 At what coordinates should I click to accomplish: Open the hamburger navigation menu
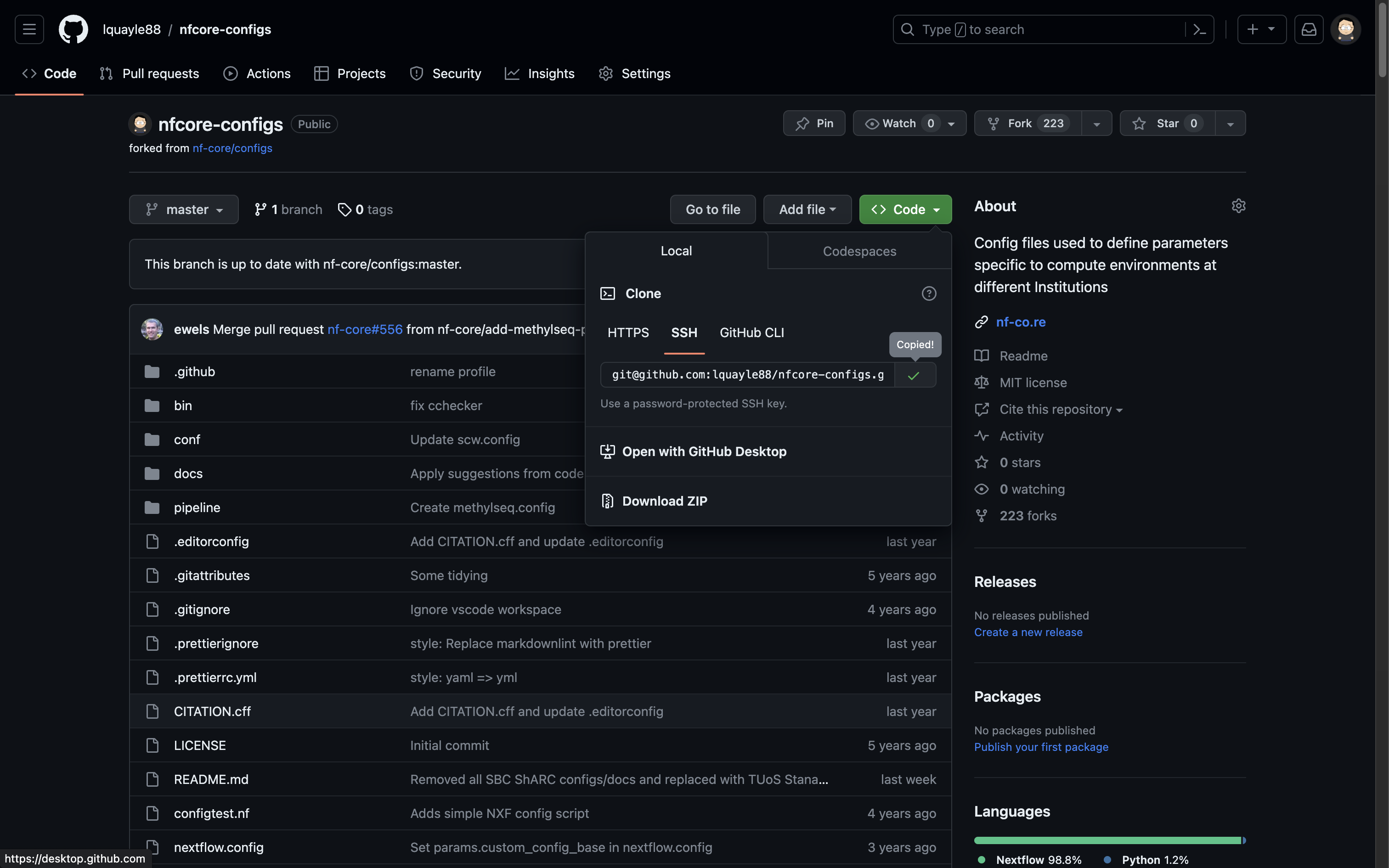[x=29, y=29]
